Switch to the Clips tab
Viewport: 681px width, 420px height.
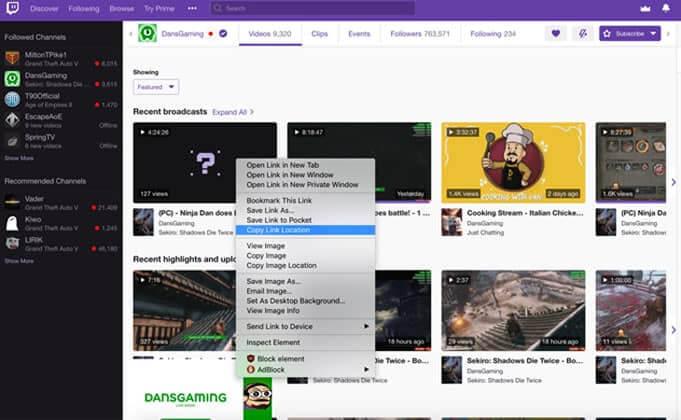point(319,34)
